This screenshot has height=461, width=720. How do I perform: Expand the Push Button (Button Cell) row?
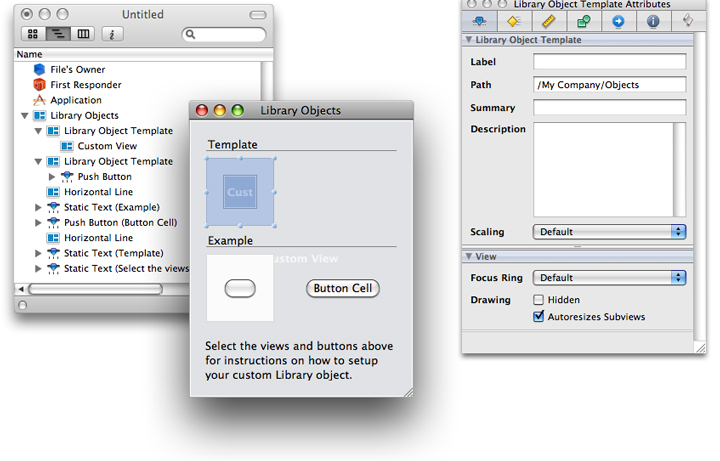tap(39, 222)
